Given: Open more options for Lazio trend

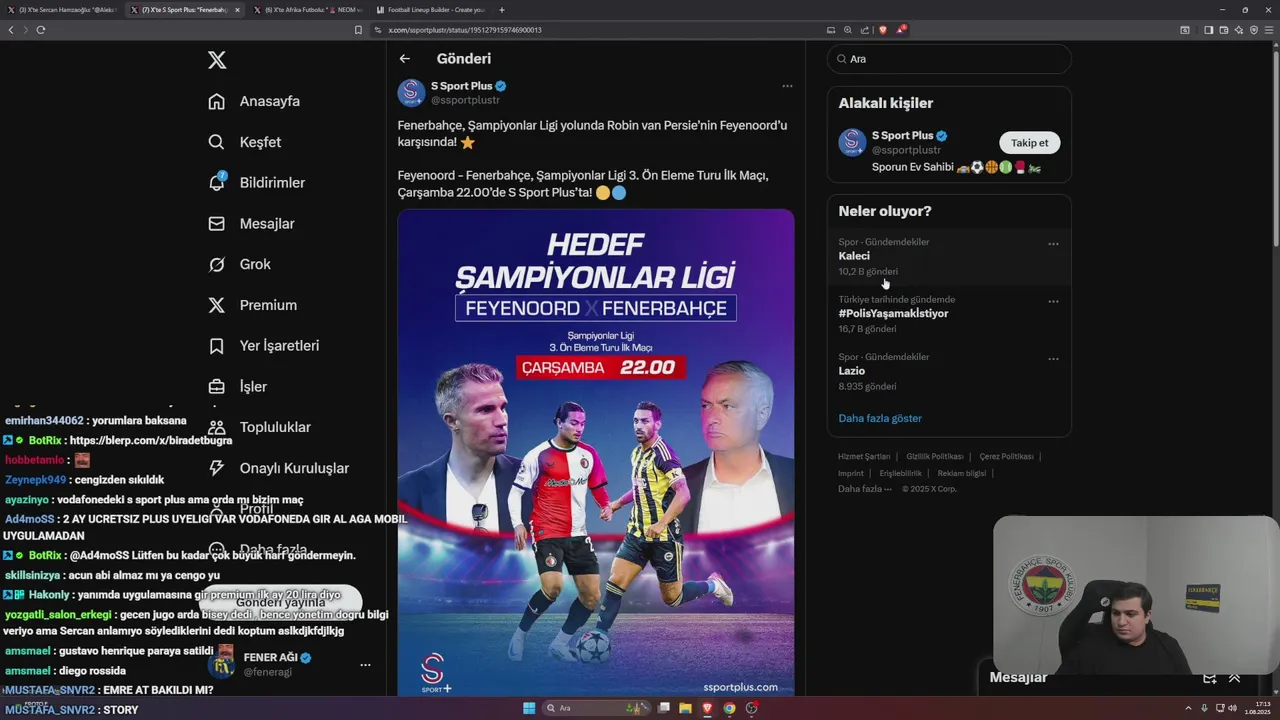Looking at the screenshot, I should 1053,359.
